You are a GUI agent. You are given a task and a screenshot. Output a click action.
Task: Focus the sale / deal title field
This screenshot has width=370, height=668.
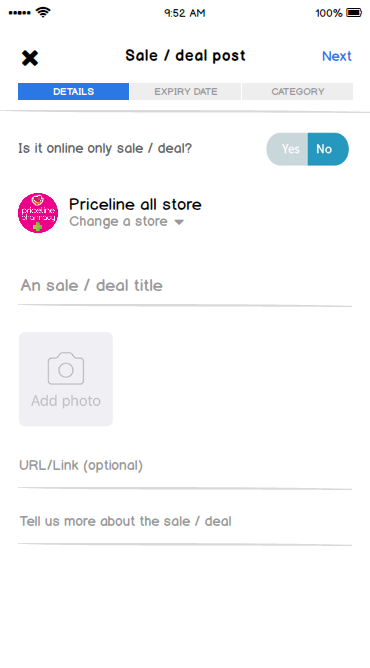pos(185,286)
